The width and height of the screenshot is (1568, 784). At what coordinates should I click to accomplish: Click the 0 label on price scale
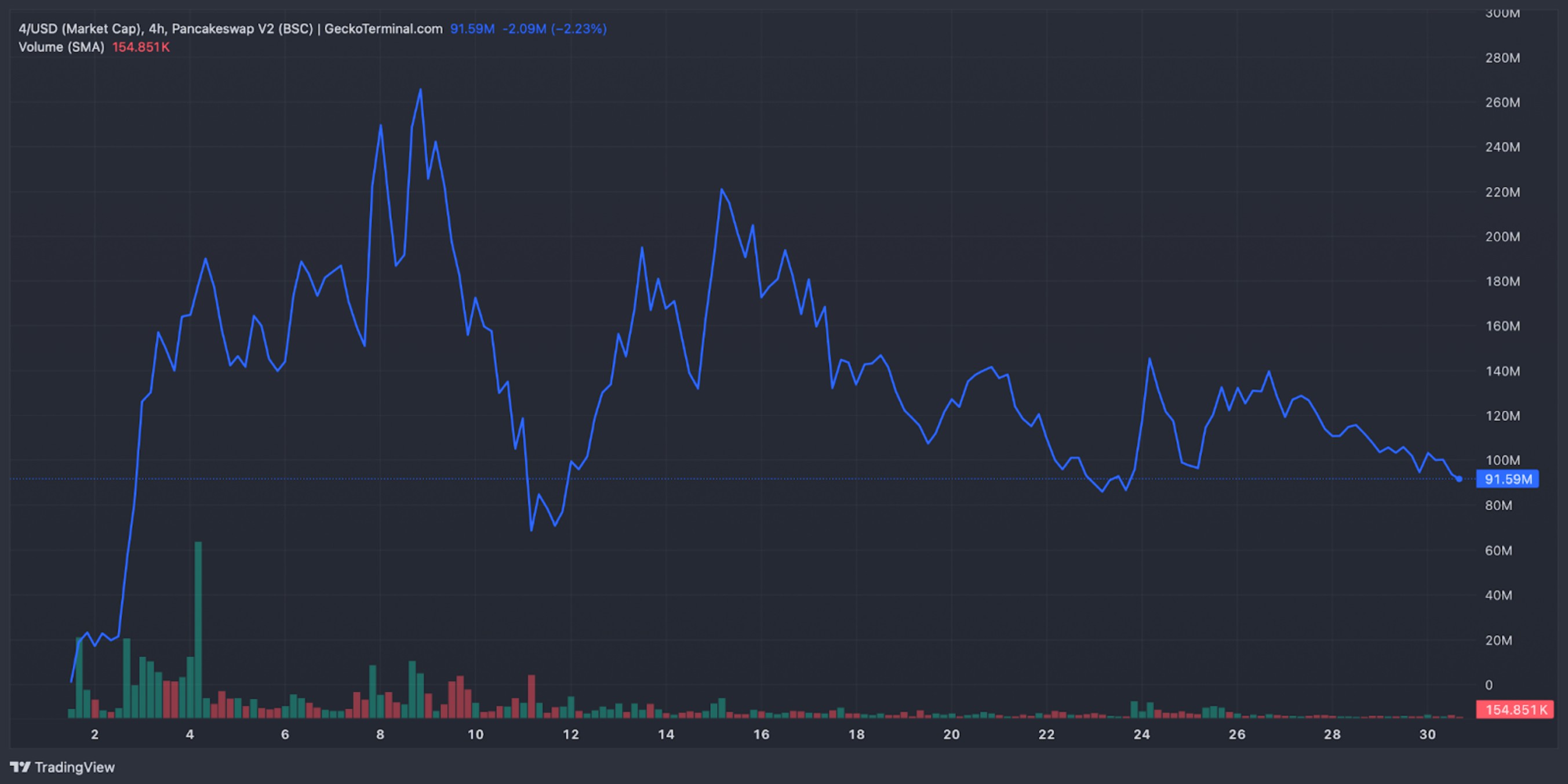click(x=1488, y=685)
